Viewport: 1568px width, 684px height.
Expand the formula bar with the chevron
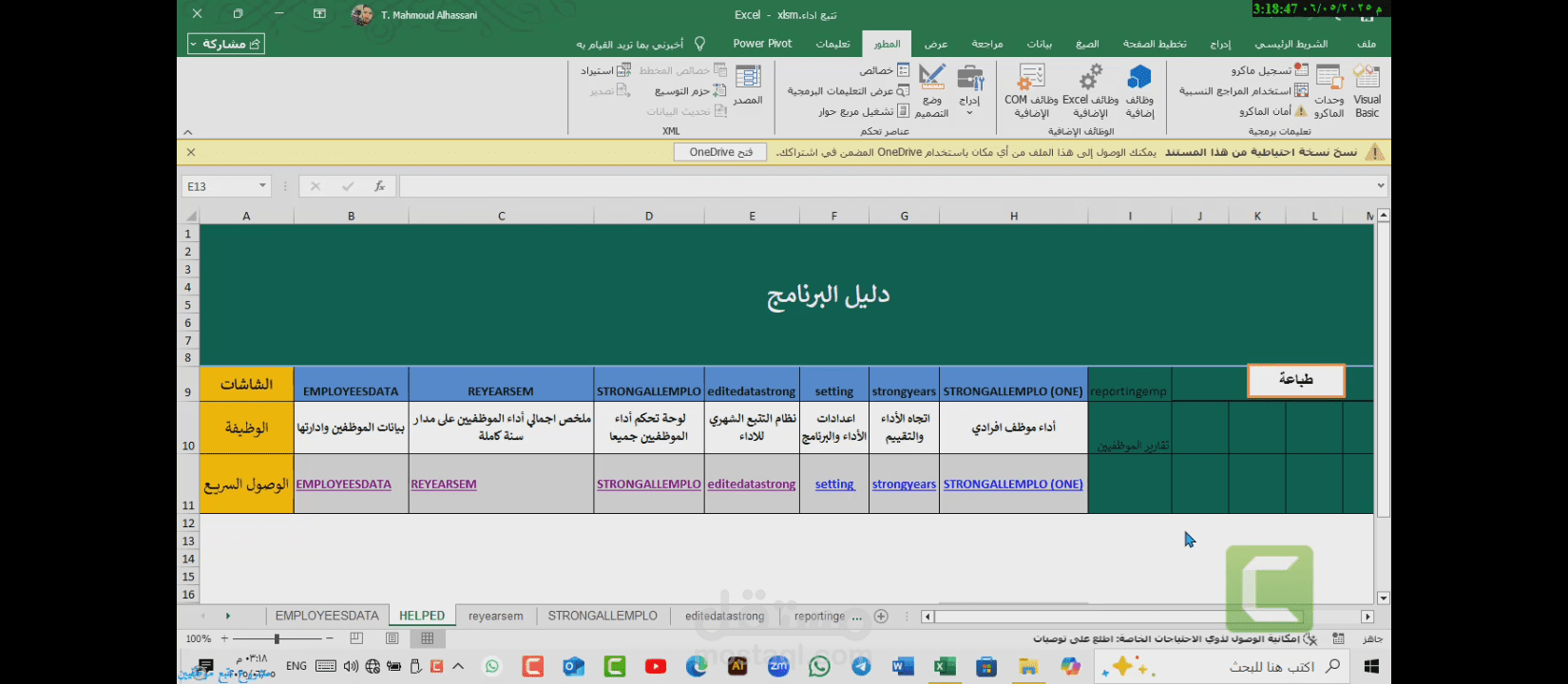point(1381,186)
